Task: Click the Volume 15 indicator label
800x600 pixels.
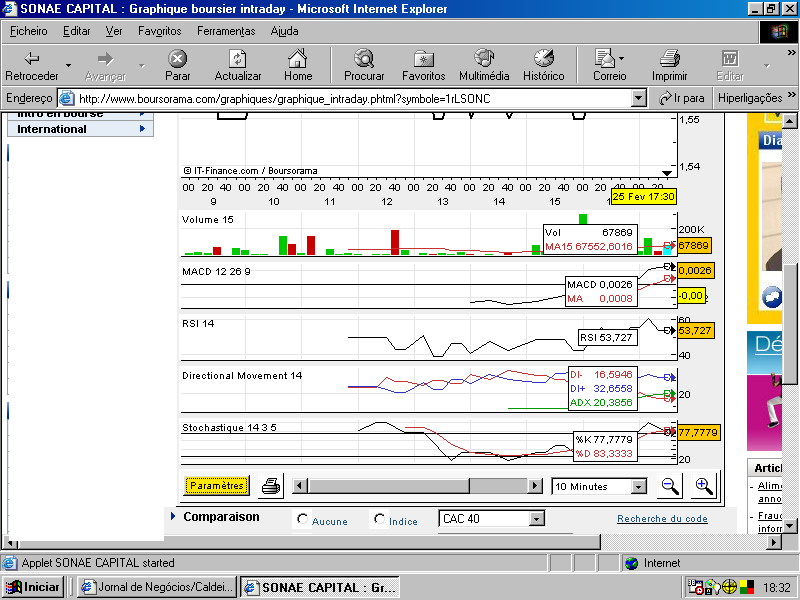Action: [208, 220]
